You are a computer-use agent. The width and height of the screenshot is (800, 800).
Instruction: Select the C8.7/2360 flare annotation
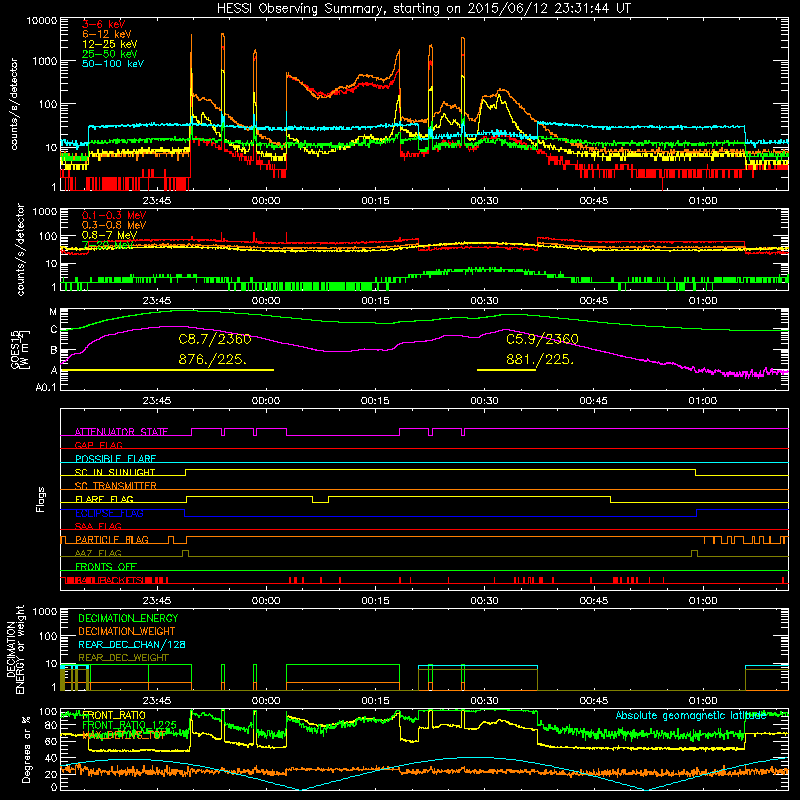215,339
